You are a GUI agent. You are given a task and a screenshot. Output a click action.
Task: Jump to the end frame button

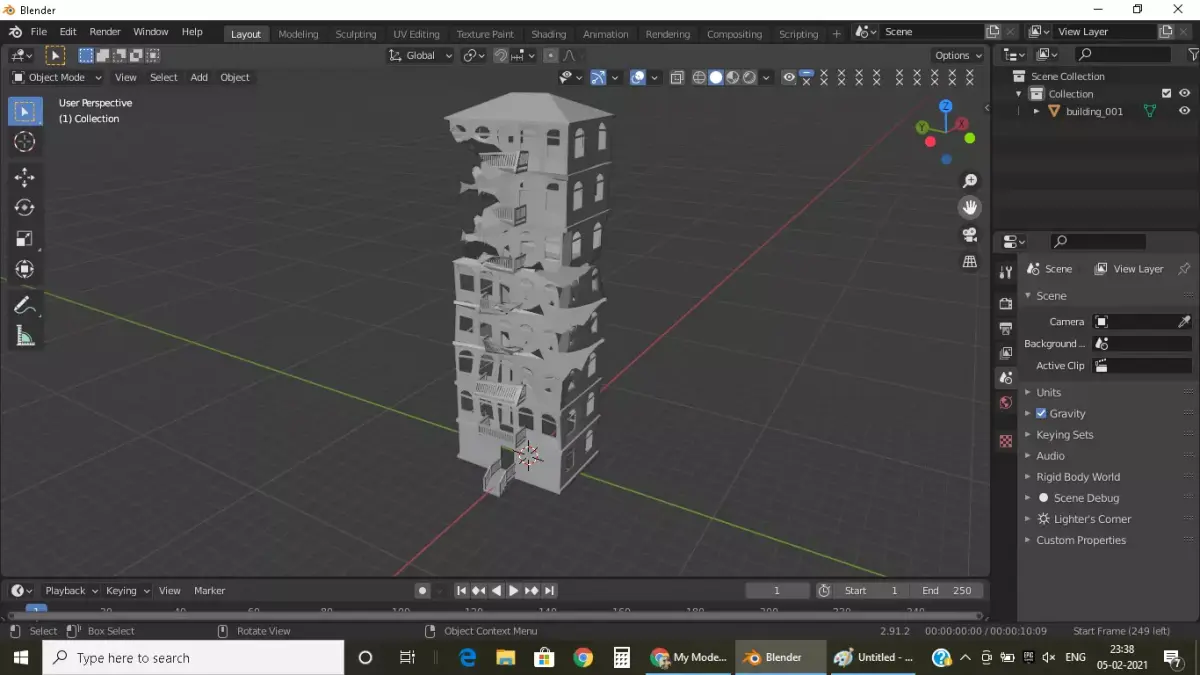[x=550, y=591]
